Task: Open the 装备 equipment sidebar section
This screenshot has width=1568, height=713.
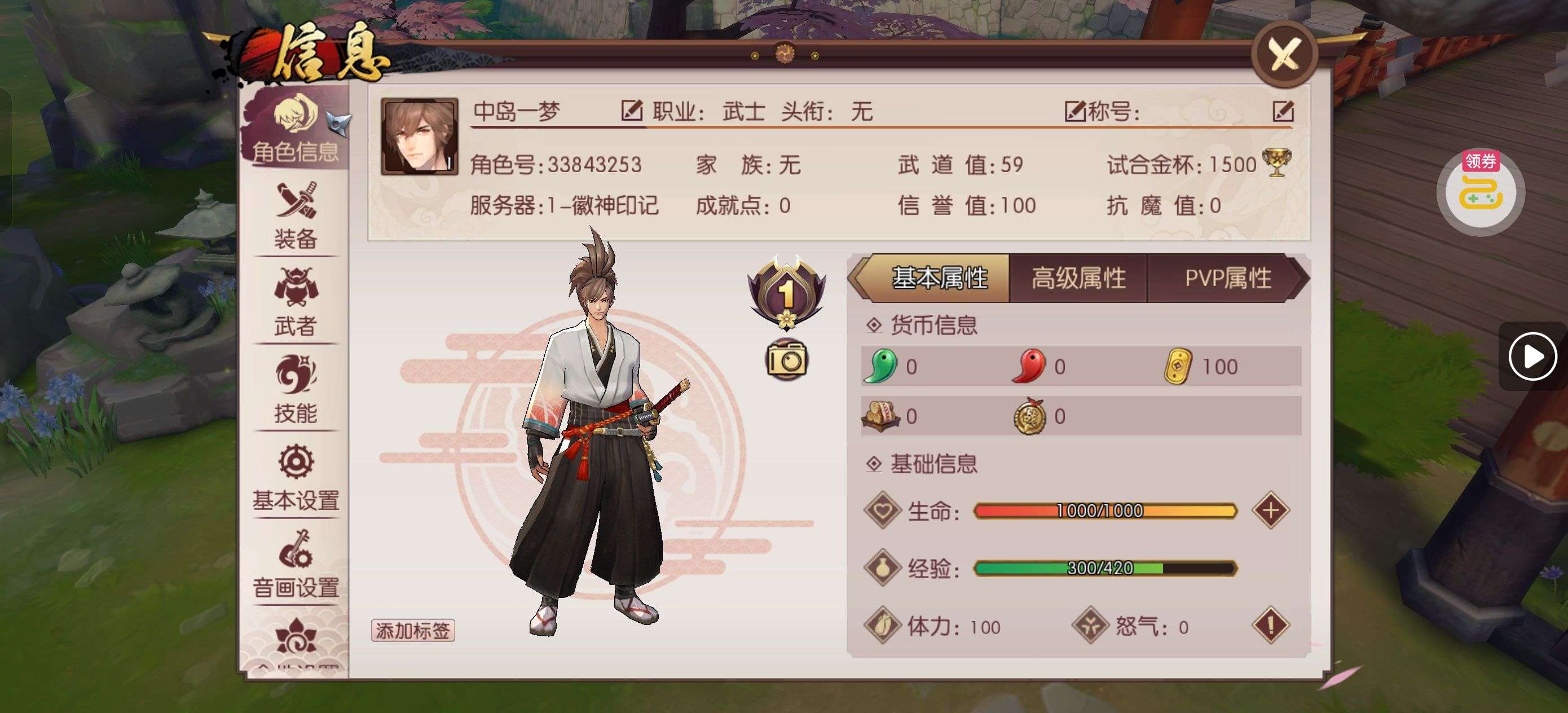Action: coord(296,216)
